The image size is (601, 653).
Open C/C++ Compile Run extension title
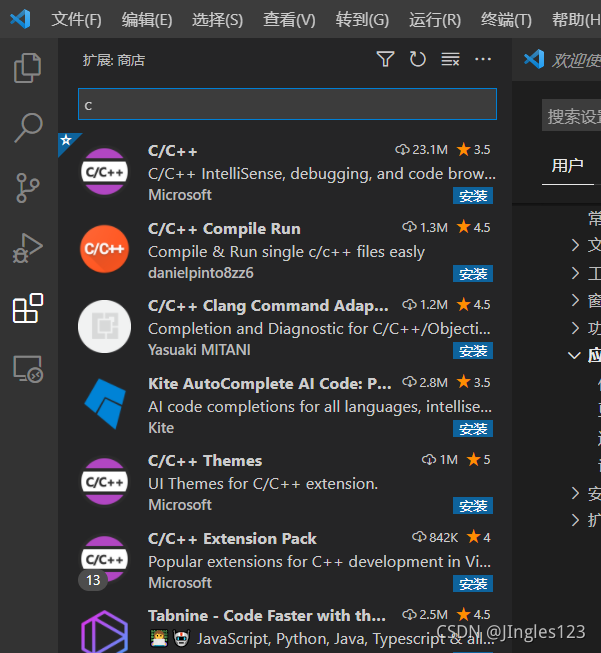224,228
